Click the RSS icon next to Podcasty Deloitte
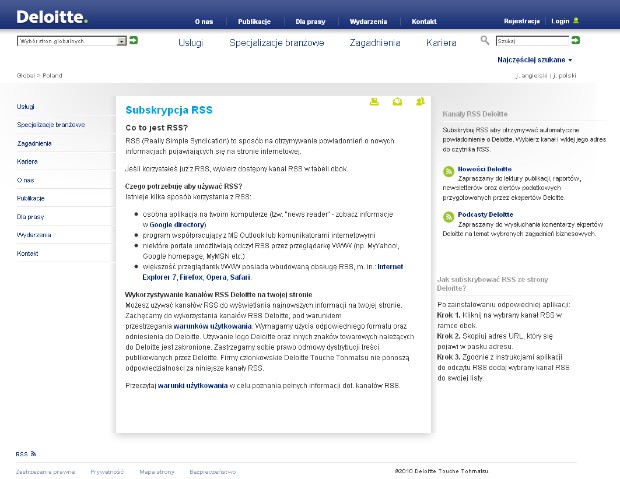This screenshot has height=479, width=620. tap(448, 217)
